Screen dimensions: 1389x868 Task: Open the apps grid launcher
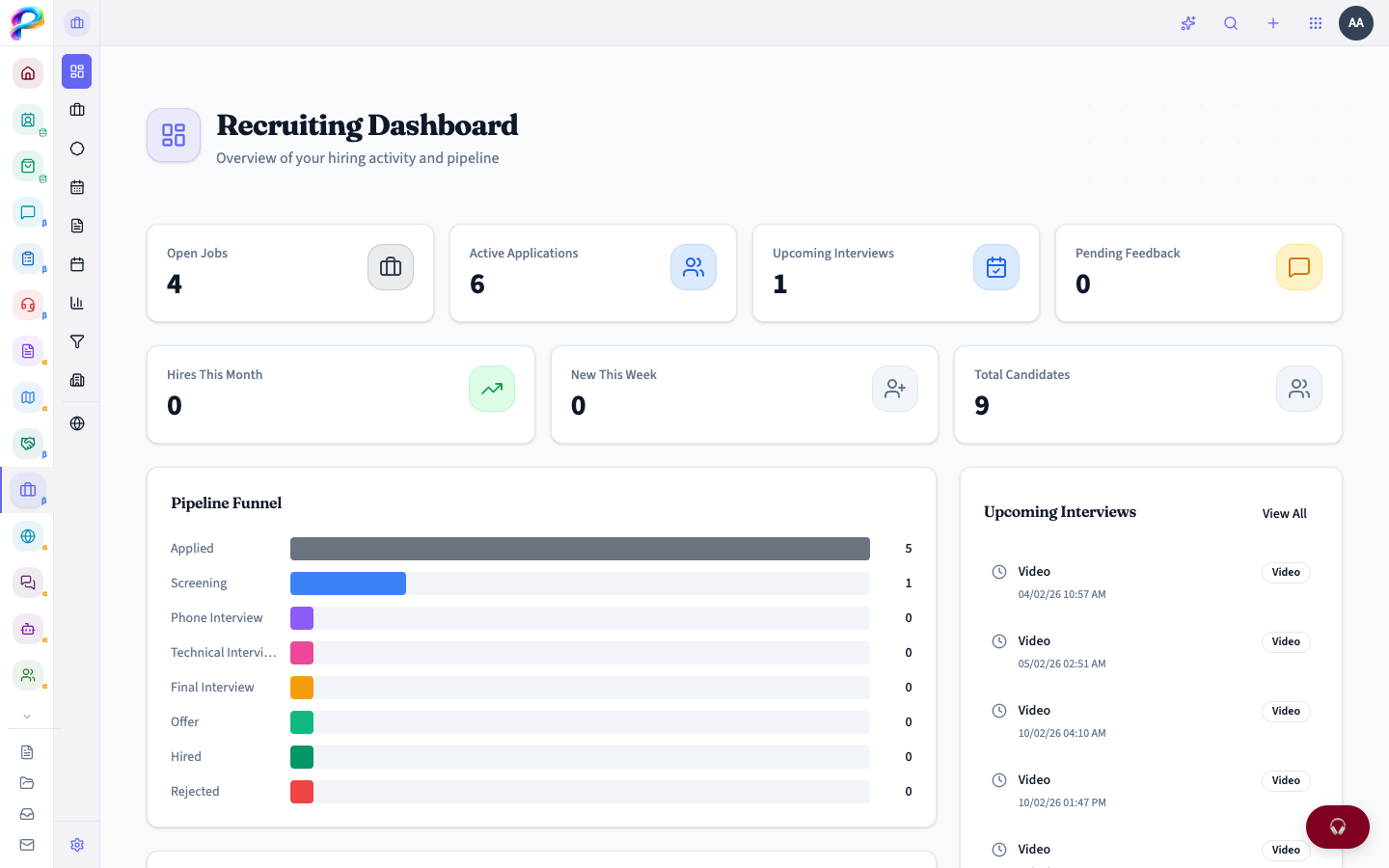(1316, 23)
